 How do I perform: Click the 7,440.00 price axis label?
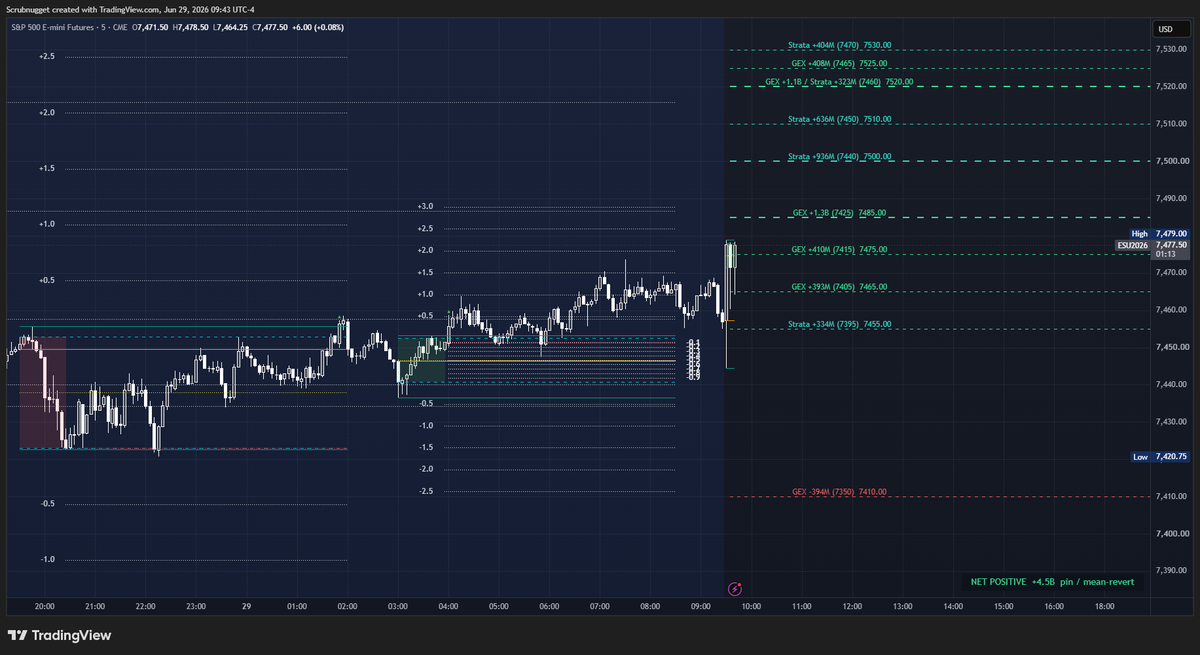point(1171,384)
